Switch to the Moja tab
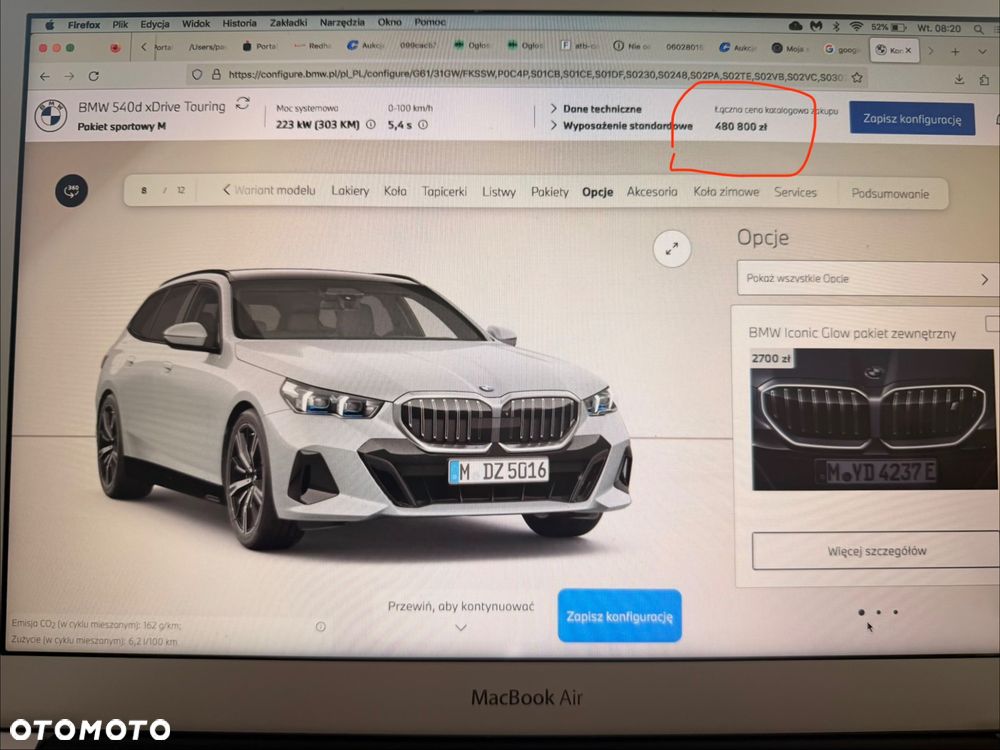 click(789, 48)
